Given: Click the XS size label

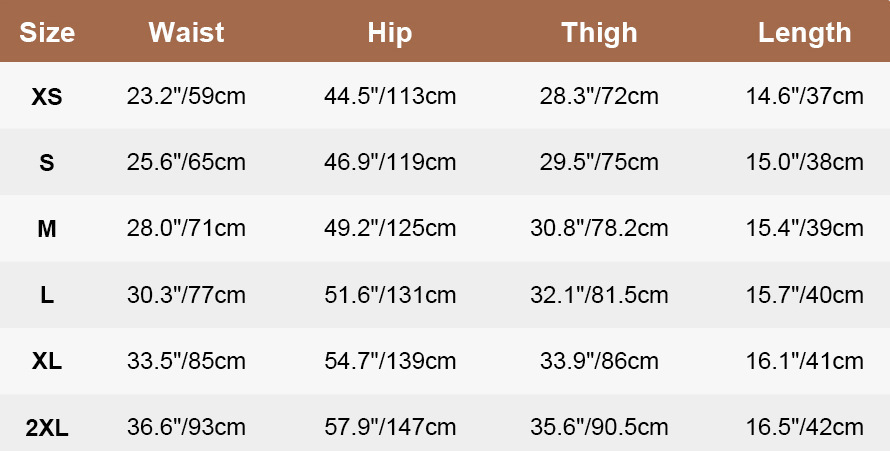Looking at the screenshot, I should 47,97.
